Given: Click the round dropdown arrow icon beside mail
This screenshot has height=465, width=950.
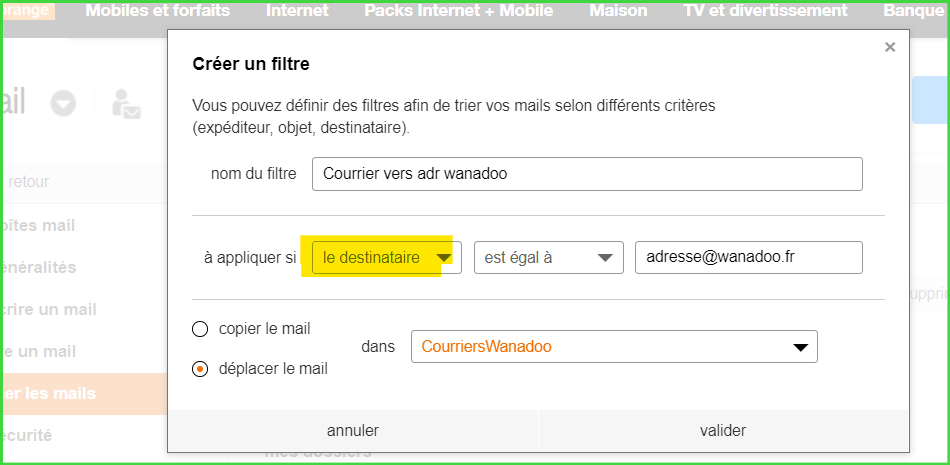Looking at the screenshot, I should [x=64, y=102].
